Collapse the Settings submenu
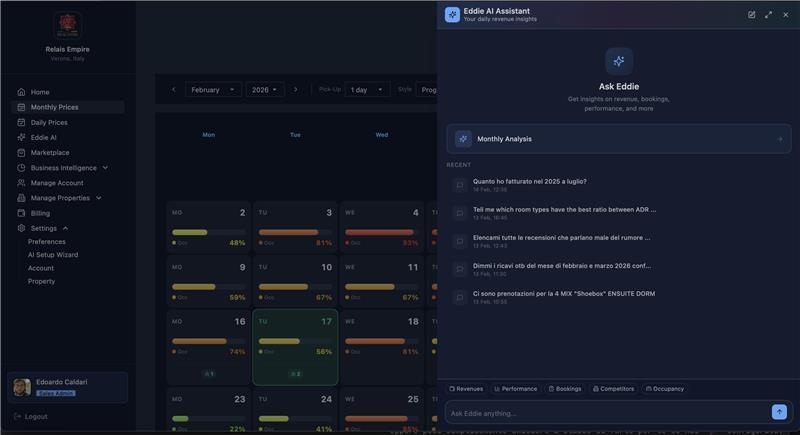800x435 pixels. (x=65, y=228)
